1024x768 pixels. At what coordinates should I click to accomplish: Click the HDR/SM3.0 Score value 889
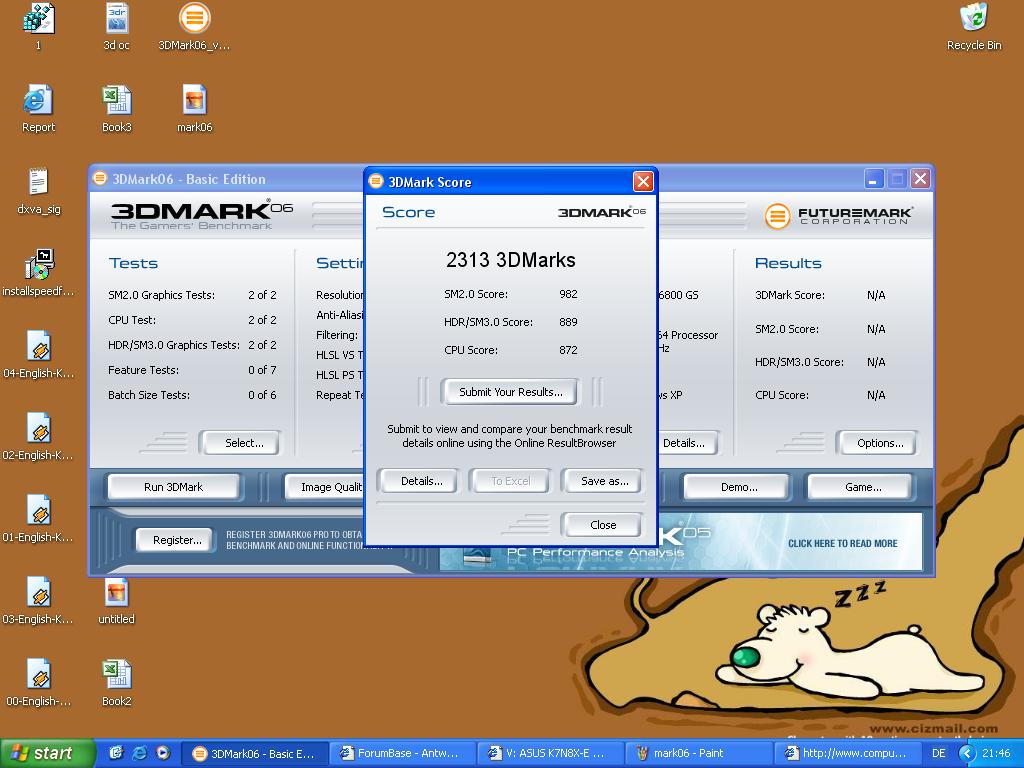pyautogui.click(x=568, y=322)
